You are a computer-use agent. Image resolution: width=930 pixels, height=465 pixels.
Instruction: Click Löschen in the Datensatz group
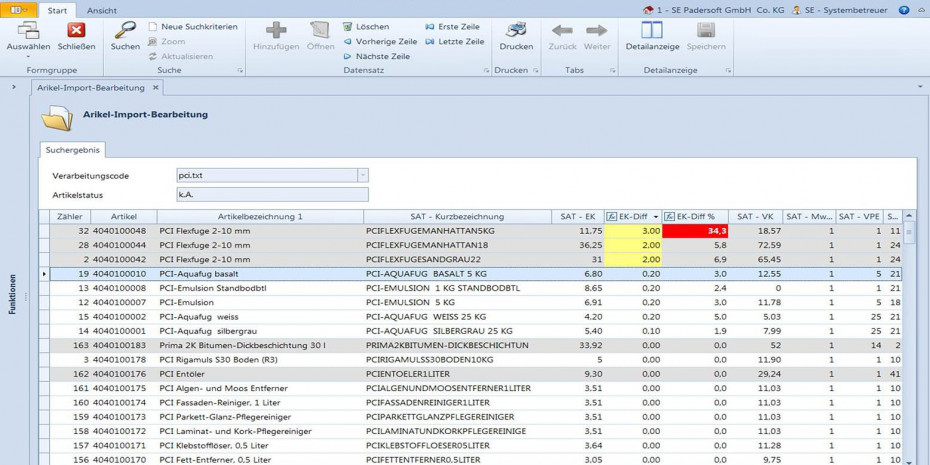365,27
